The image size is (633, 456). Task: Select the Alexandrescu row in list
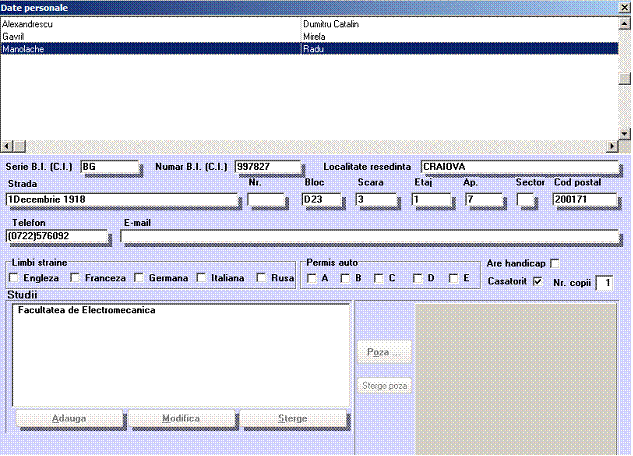pyautogui.click(x=150, y=23)
